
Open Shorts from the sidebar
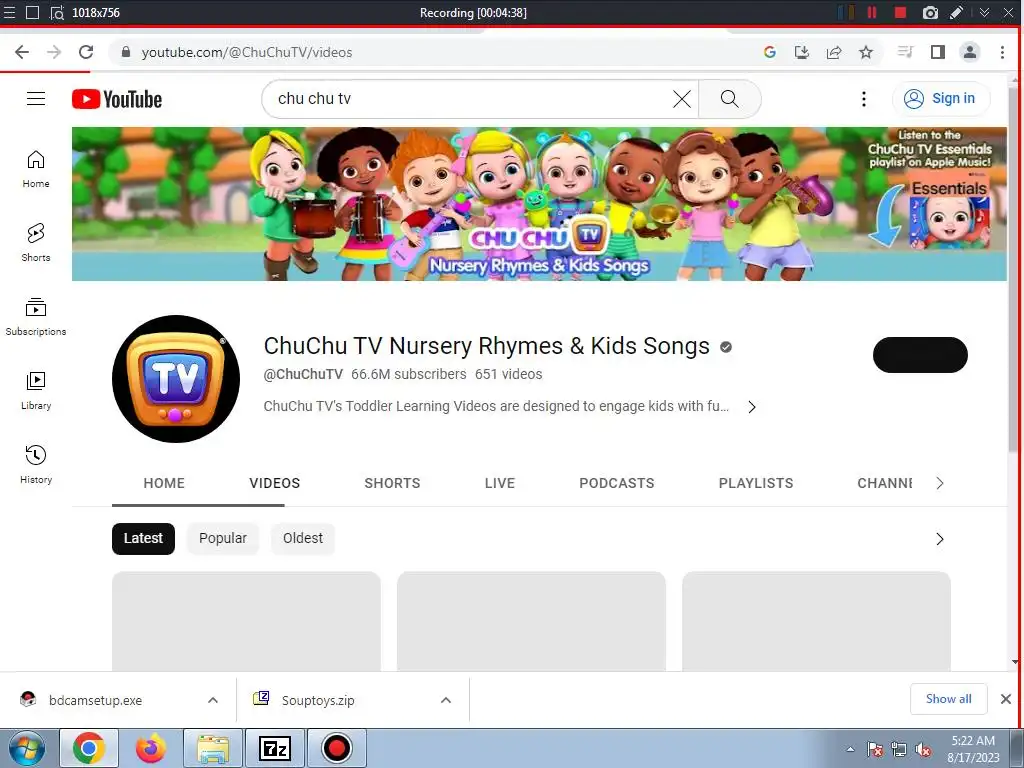36,243
